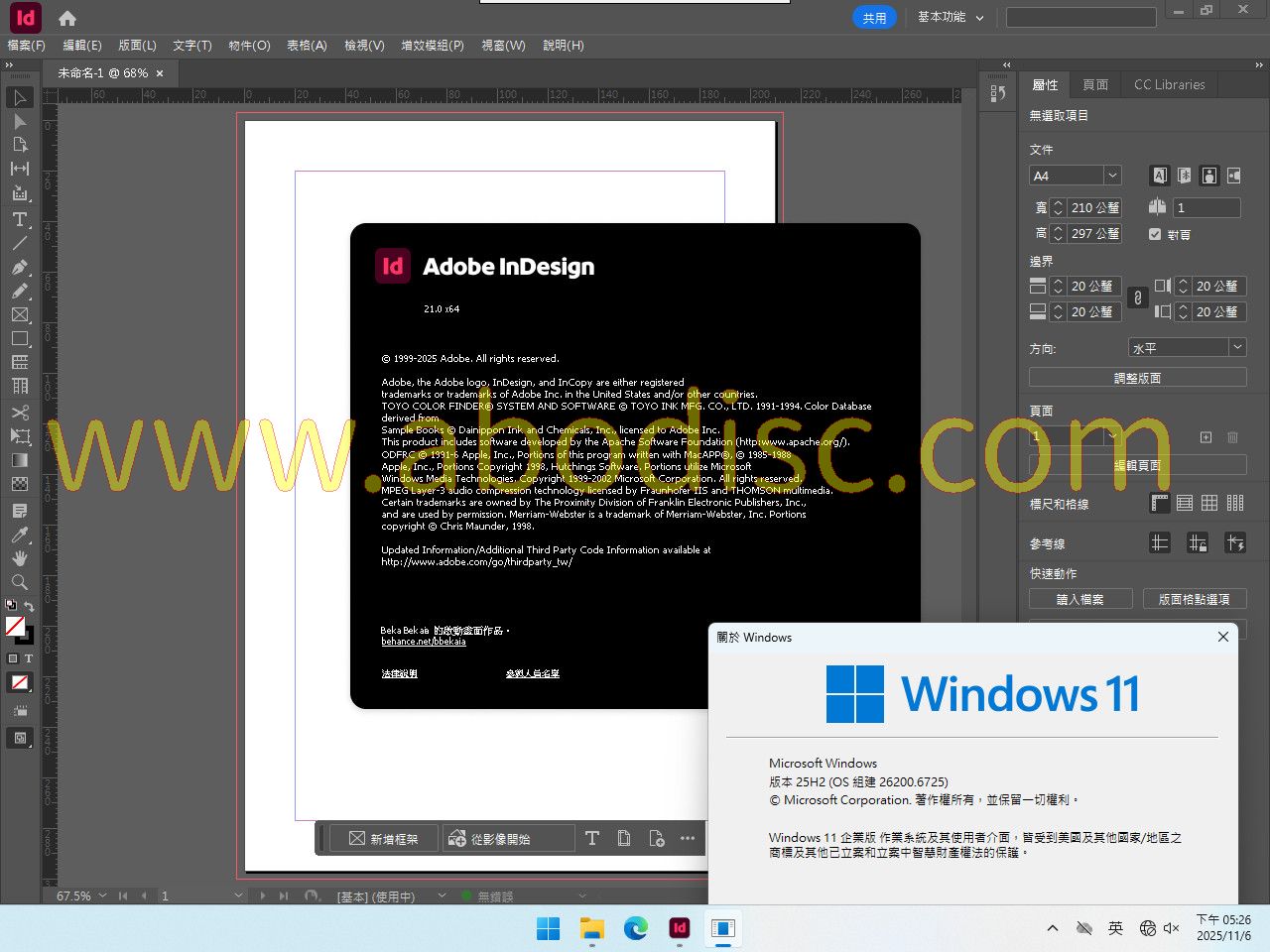Open the behance.net/bbekaia link

pos(424,642)
